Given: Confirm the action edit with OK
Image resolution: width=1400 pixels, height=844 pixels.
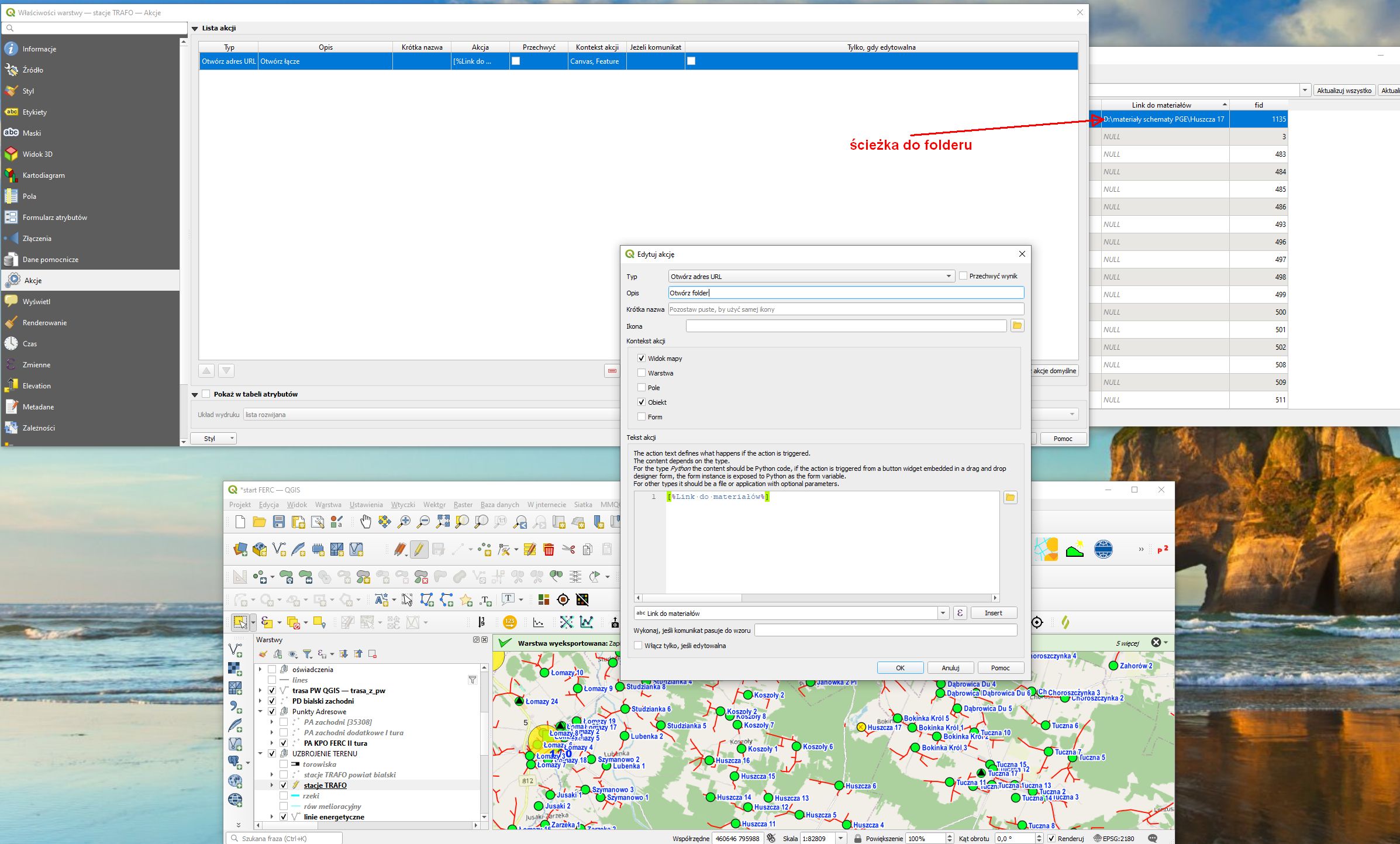Looking at the screenshot, I should pyautogui.click(x=900, y=668).
